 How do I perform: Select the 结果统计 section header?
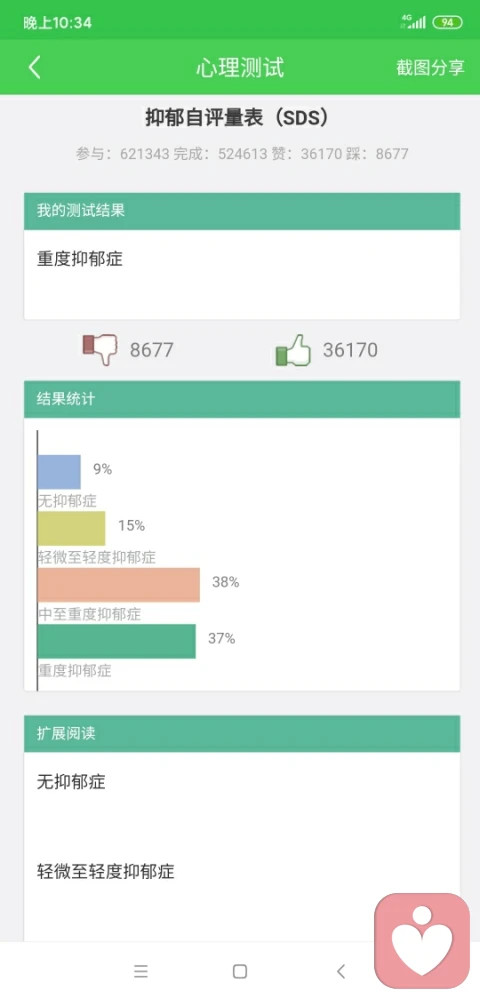click(242, 399)
